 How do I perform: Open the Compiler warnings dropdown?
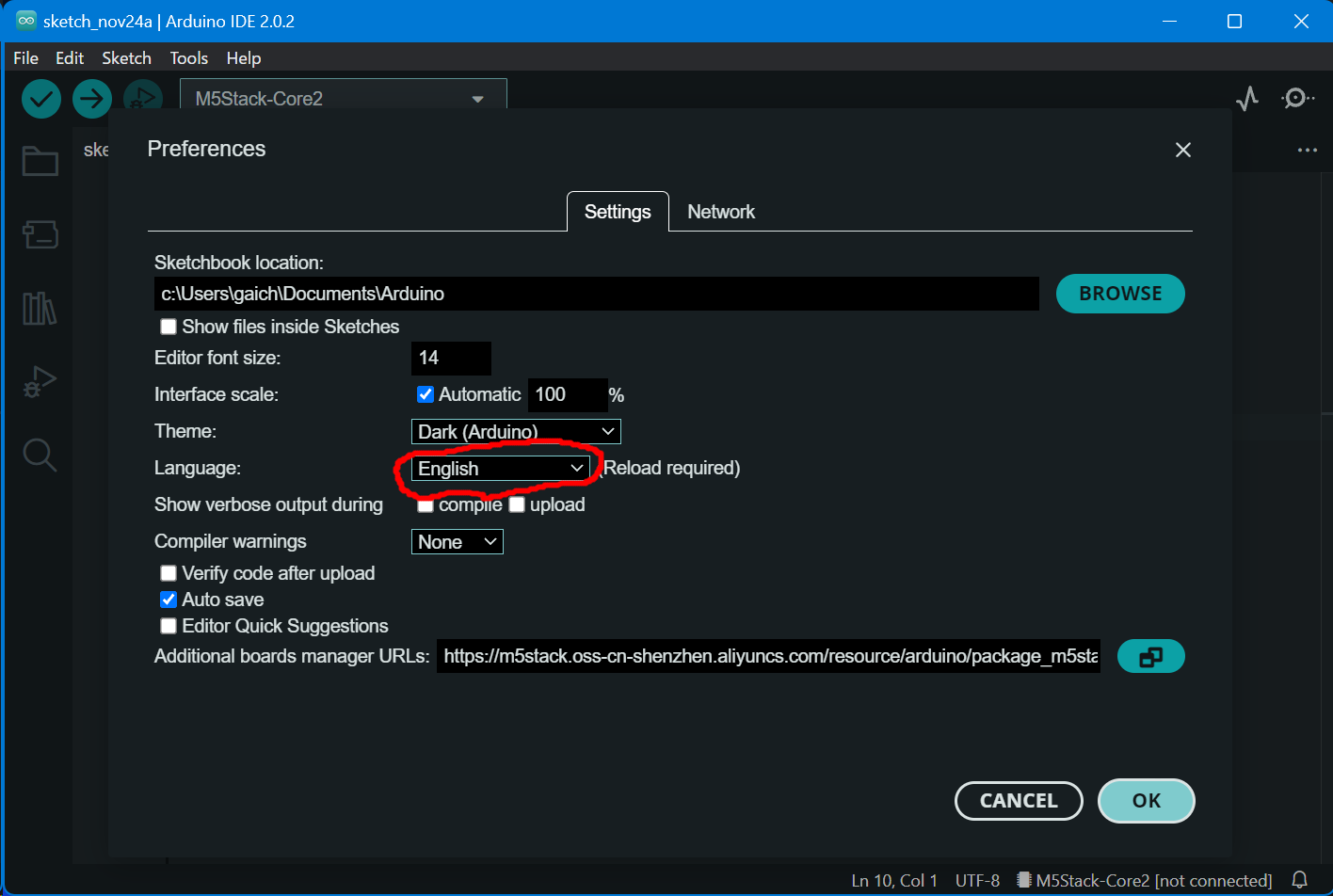(x=457, y=541)
